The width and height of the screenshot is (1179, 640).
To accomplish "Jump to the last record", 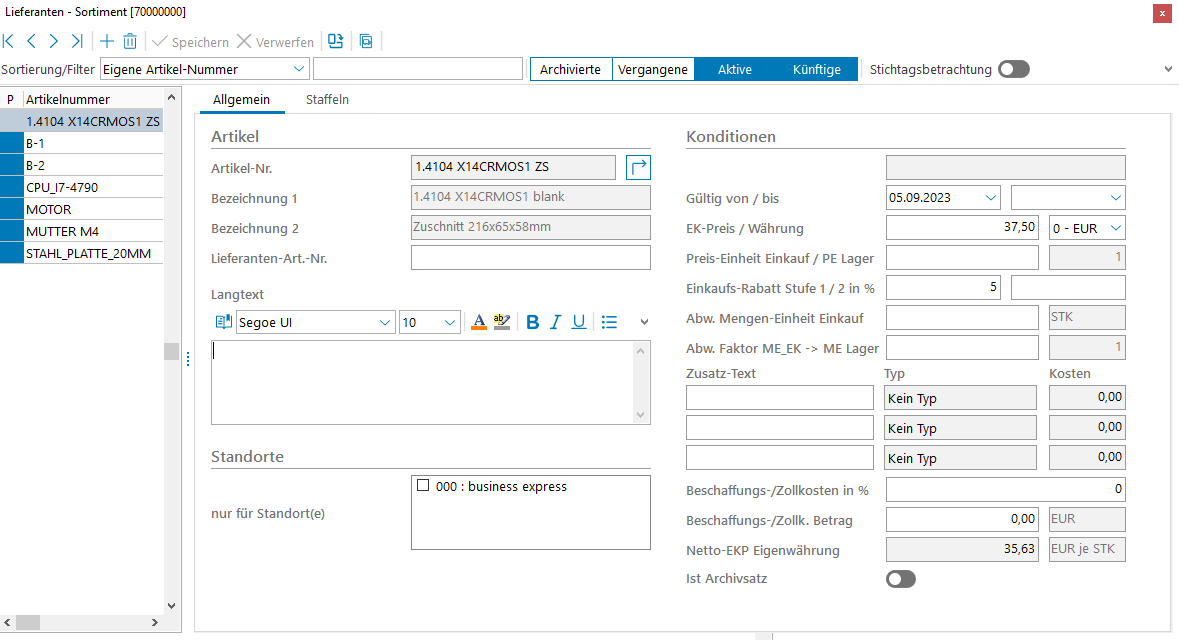I will coord(77,42).
